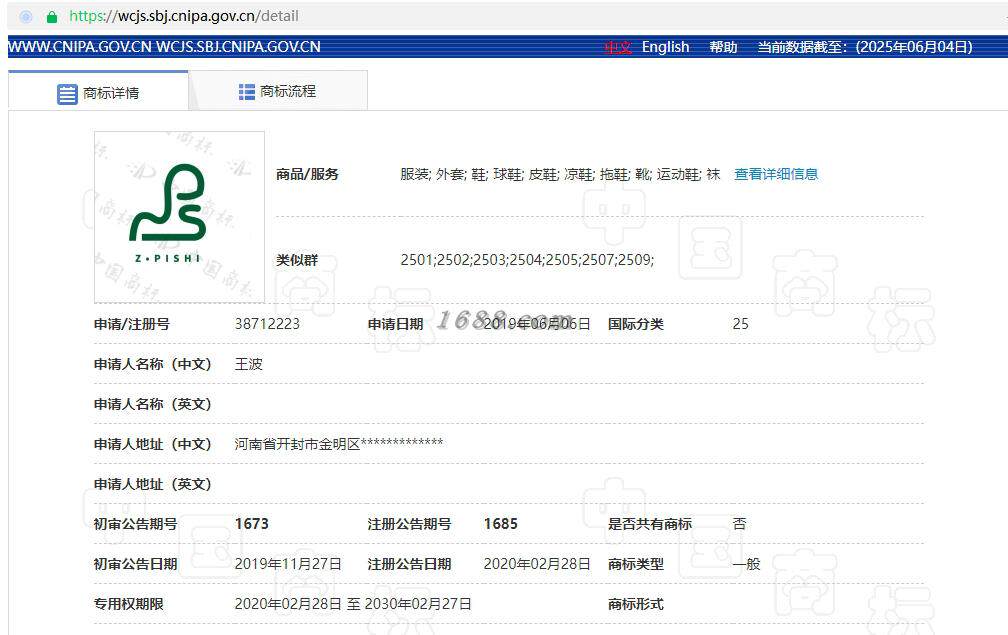Switch language to 中文
The width and height of the screenshot is (1008, 635).
(x=618, y=47)
